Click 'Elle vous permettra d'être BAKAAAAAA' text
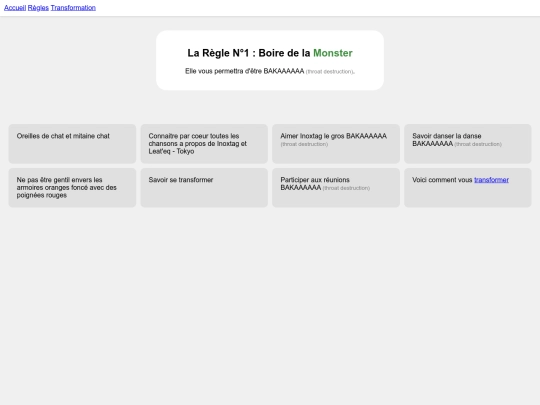The image size is (540, 405). pyautogui.click(x=245, y=71)
